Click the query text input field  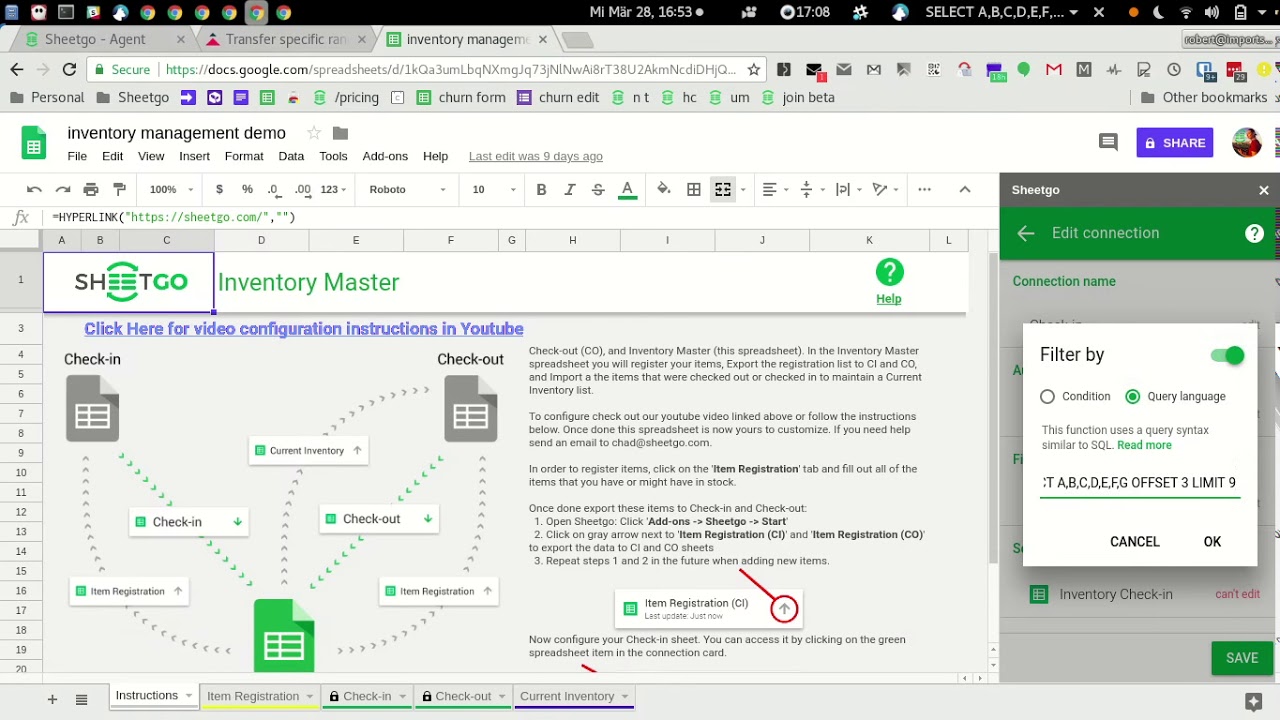pyautogui.click(x=1140, y=483)
